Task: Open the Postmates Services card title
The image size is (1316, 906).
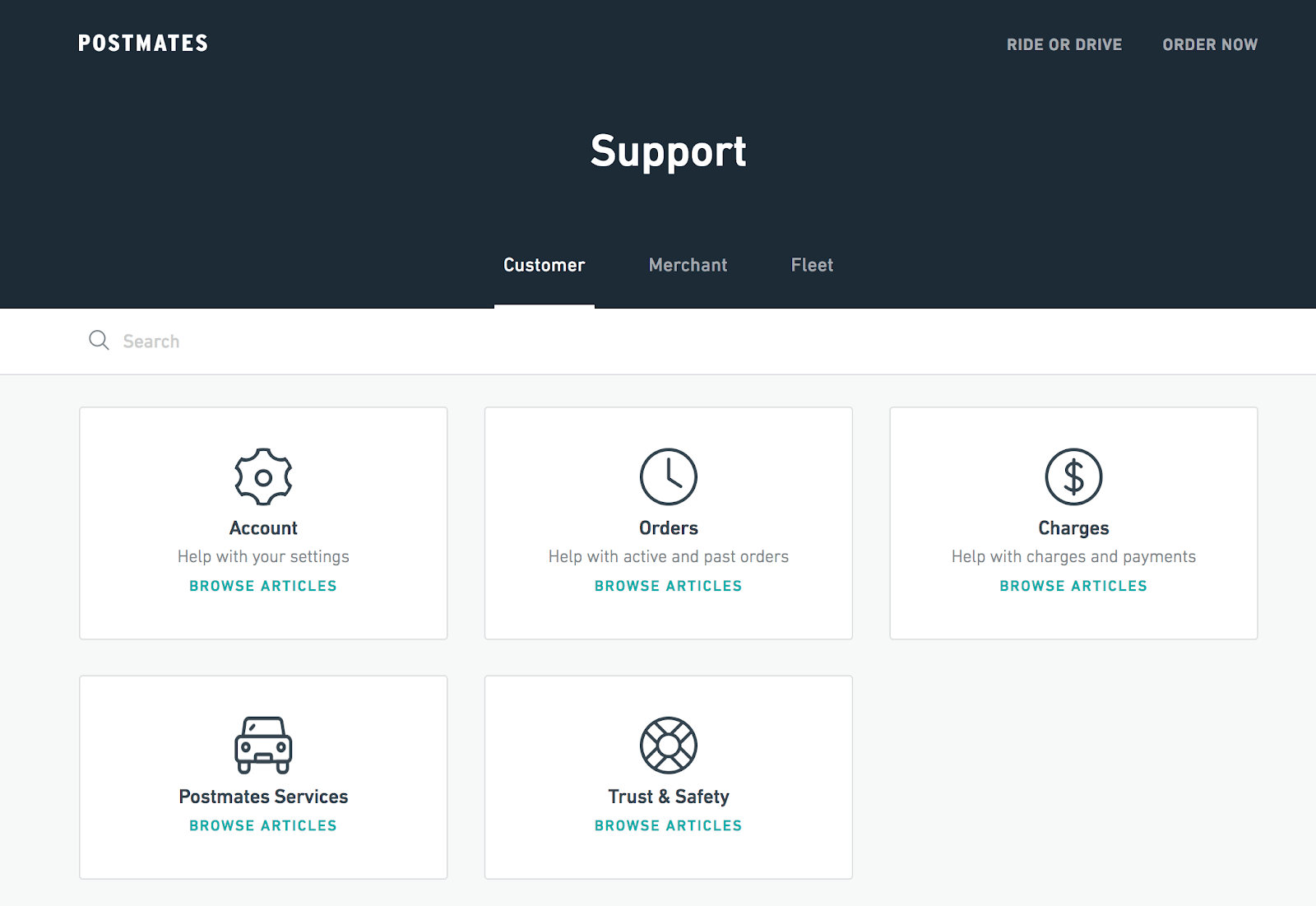Action: point(263,797)
